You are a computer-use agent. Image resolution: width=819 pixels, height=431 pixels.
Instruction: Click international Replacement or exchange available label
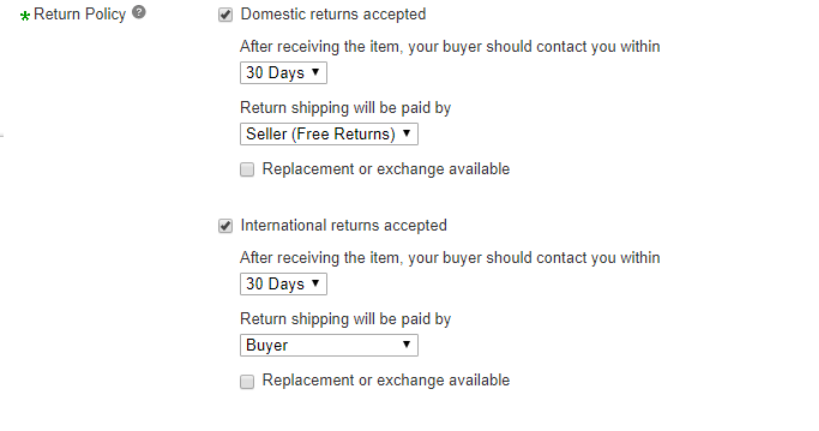386,380
